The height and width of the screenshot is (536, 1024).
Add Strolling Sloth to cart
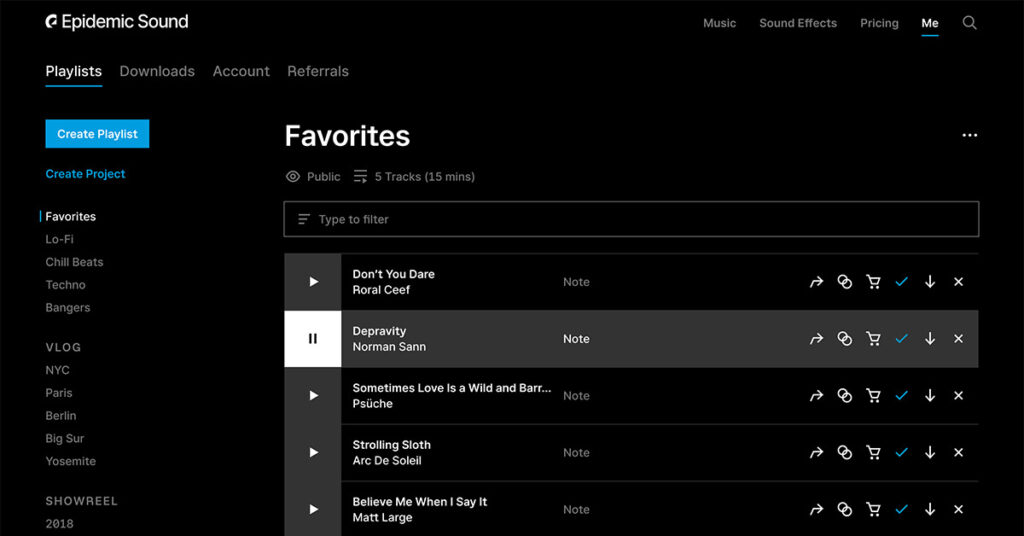pos(873,453)
